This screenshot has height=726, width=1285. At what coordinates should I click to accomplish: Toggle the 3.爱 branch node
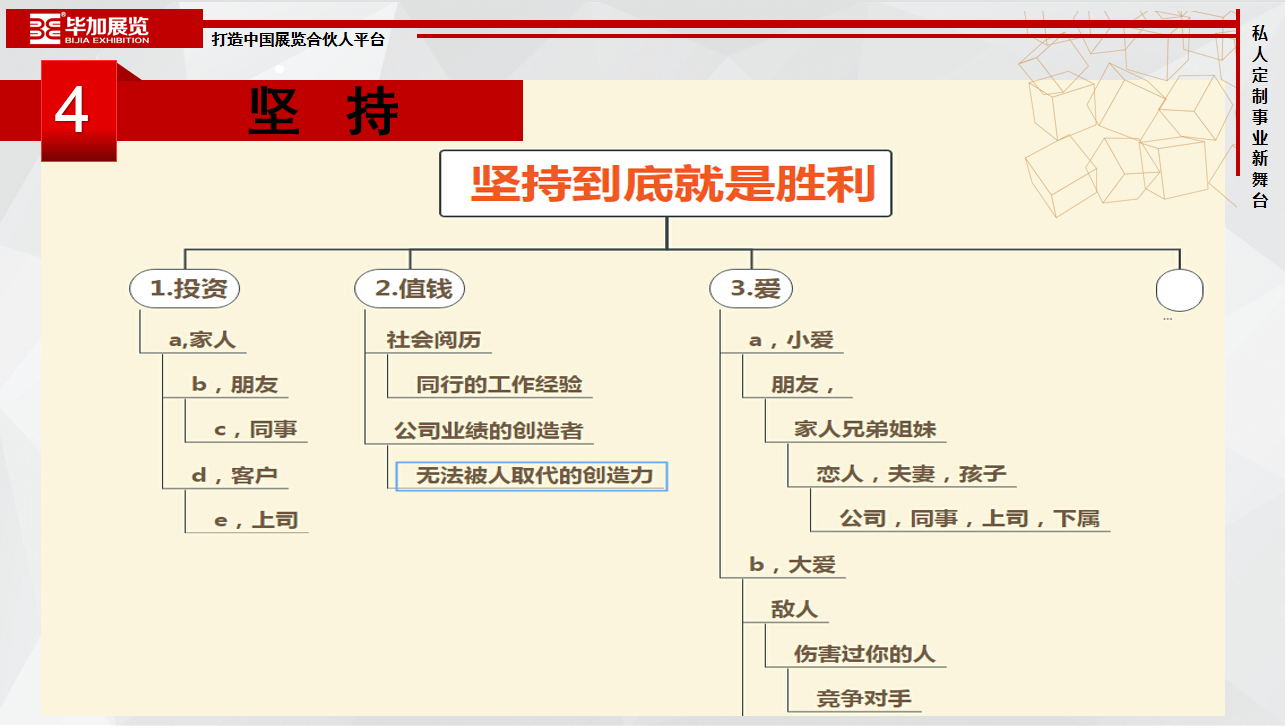click(x=752, y=288)
